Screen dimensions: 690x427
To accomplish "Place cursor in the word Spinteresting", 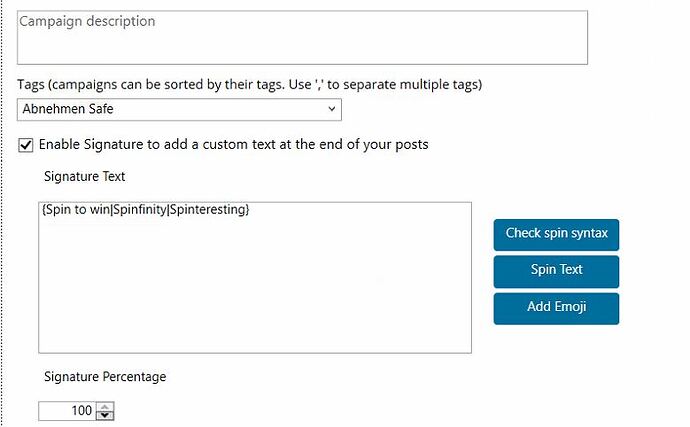I will pos(207,210).
